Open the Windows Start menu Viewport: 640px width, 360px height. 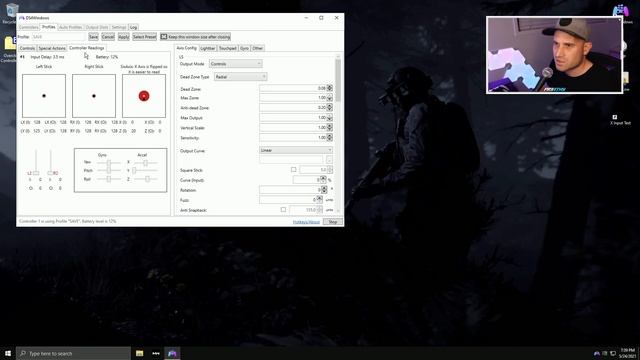tap(8, 353)
